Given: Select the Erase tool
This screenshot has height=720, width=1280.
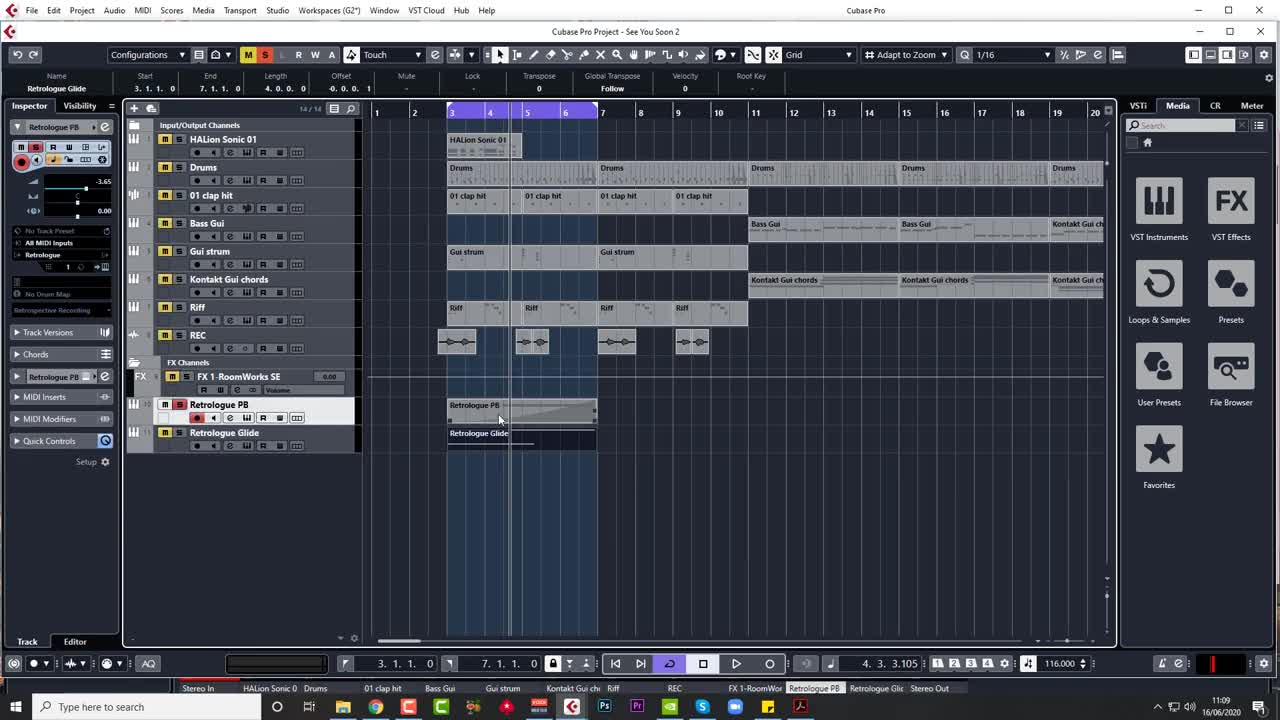Looking at the screenshot, I should [x=550, y=55].
